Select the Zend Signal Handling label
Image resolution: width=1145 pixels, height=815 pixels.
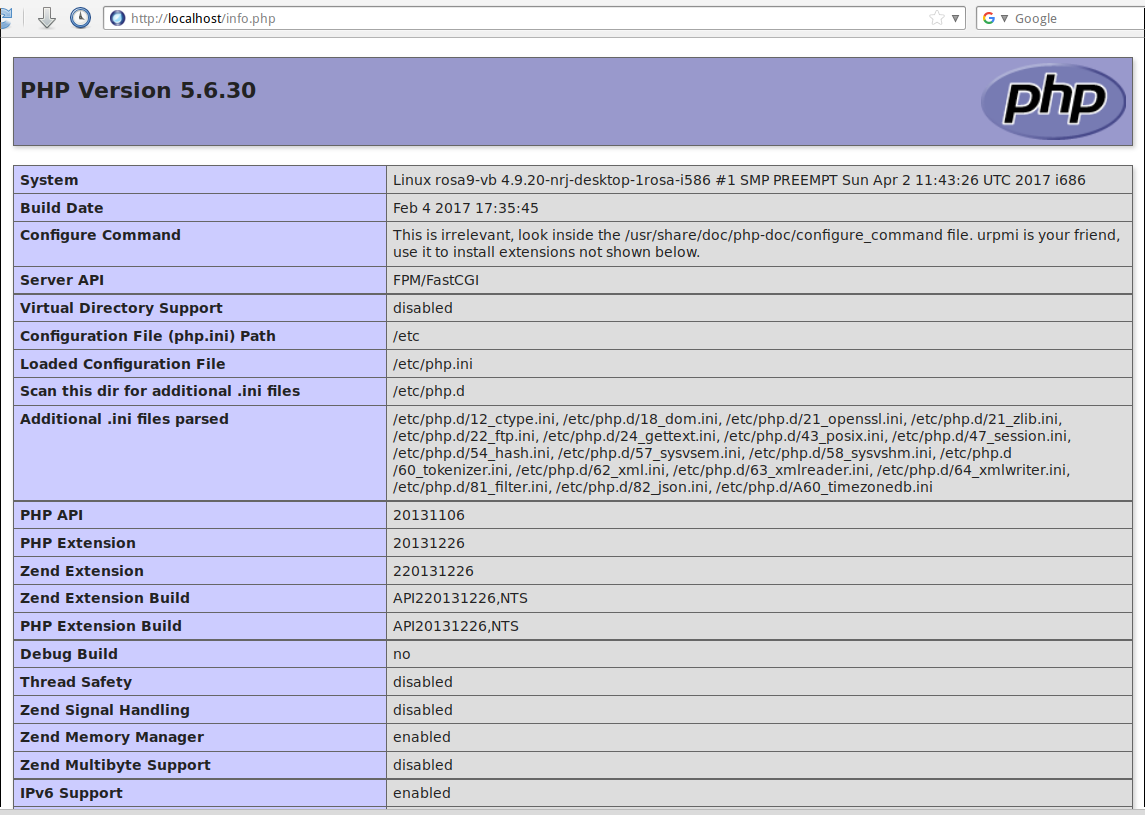(x=104, y=710)
